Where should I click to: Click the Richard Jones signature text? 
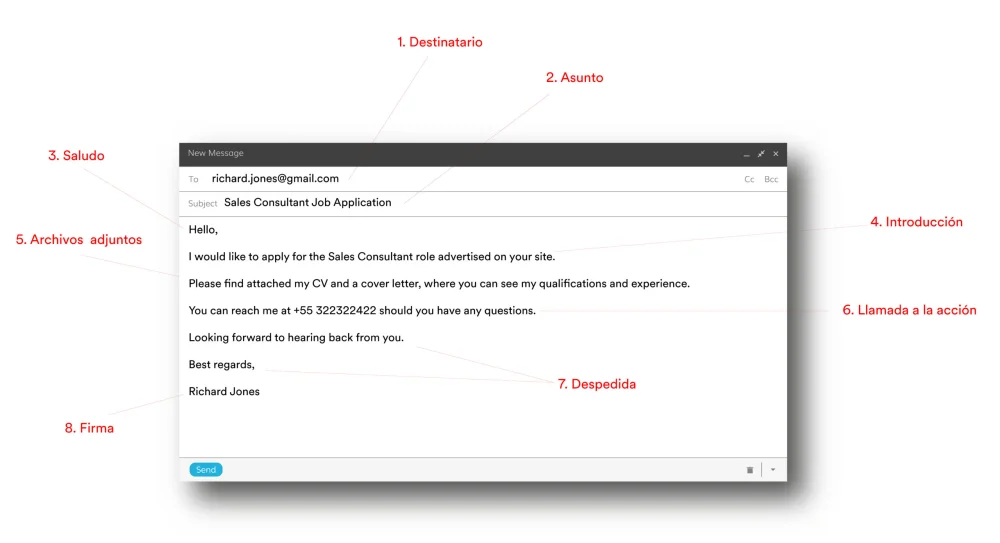224,392
